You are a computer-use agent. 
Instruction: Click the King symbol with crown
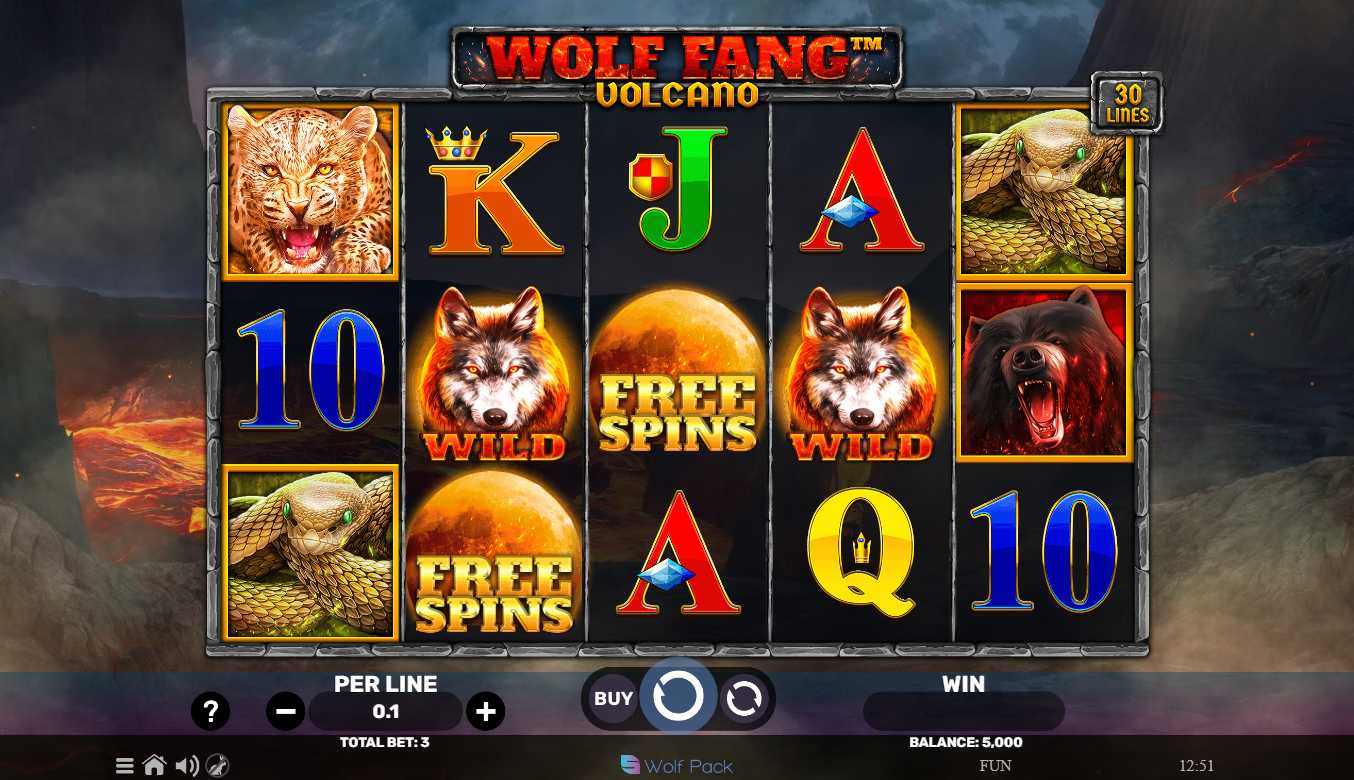494,191
